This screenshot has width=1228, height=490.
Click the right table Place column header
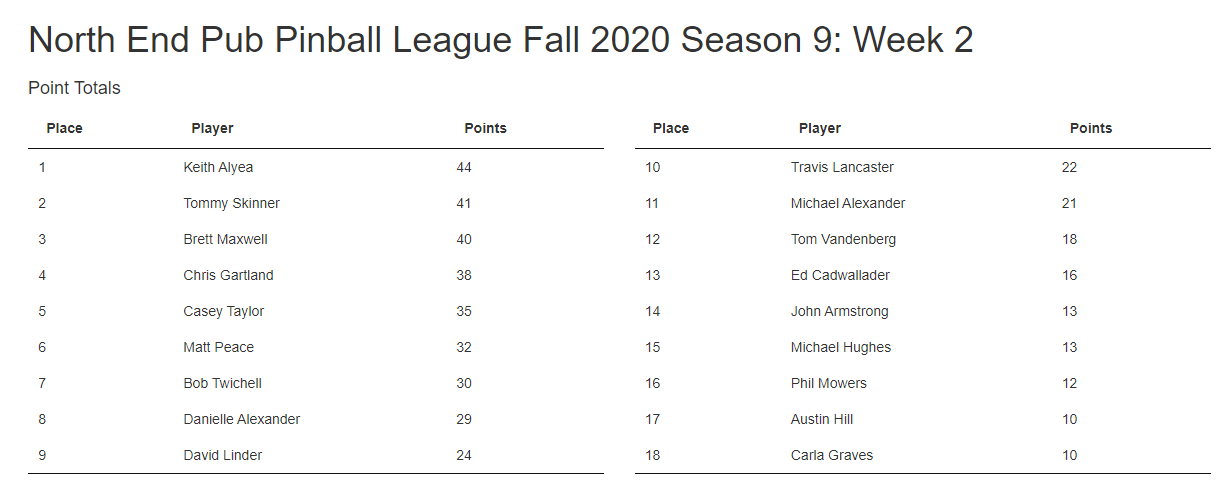[x=670, y=128]
